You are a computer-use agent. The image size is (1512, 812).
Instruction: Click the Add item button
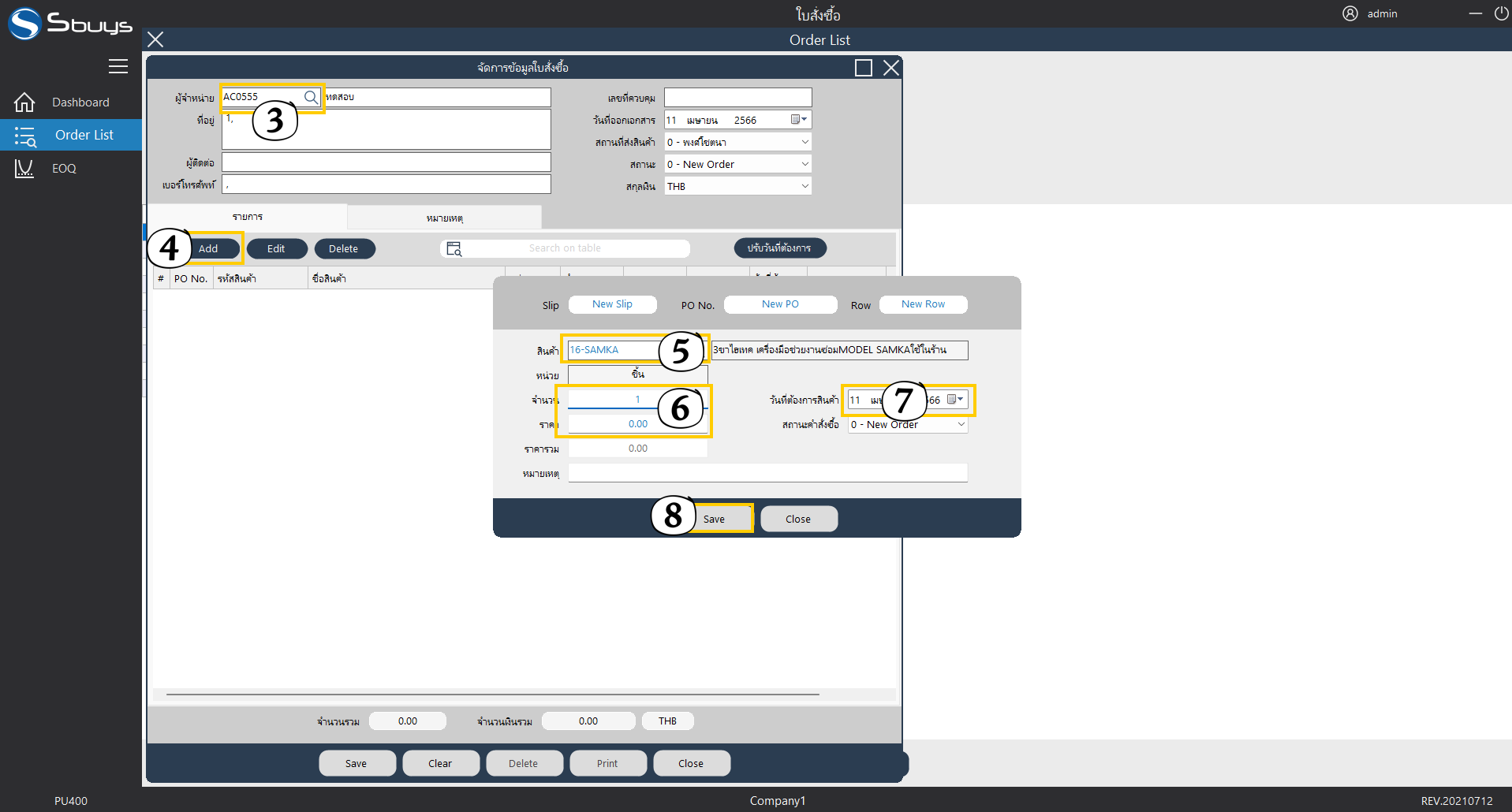coord(208,248)
